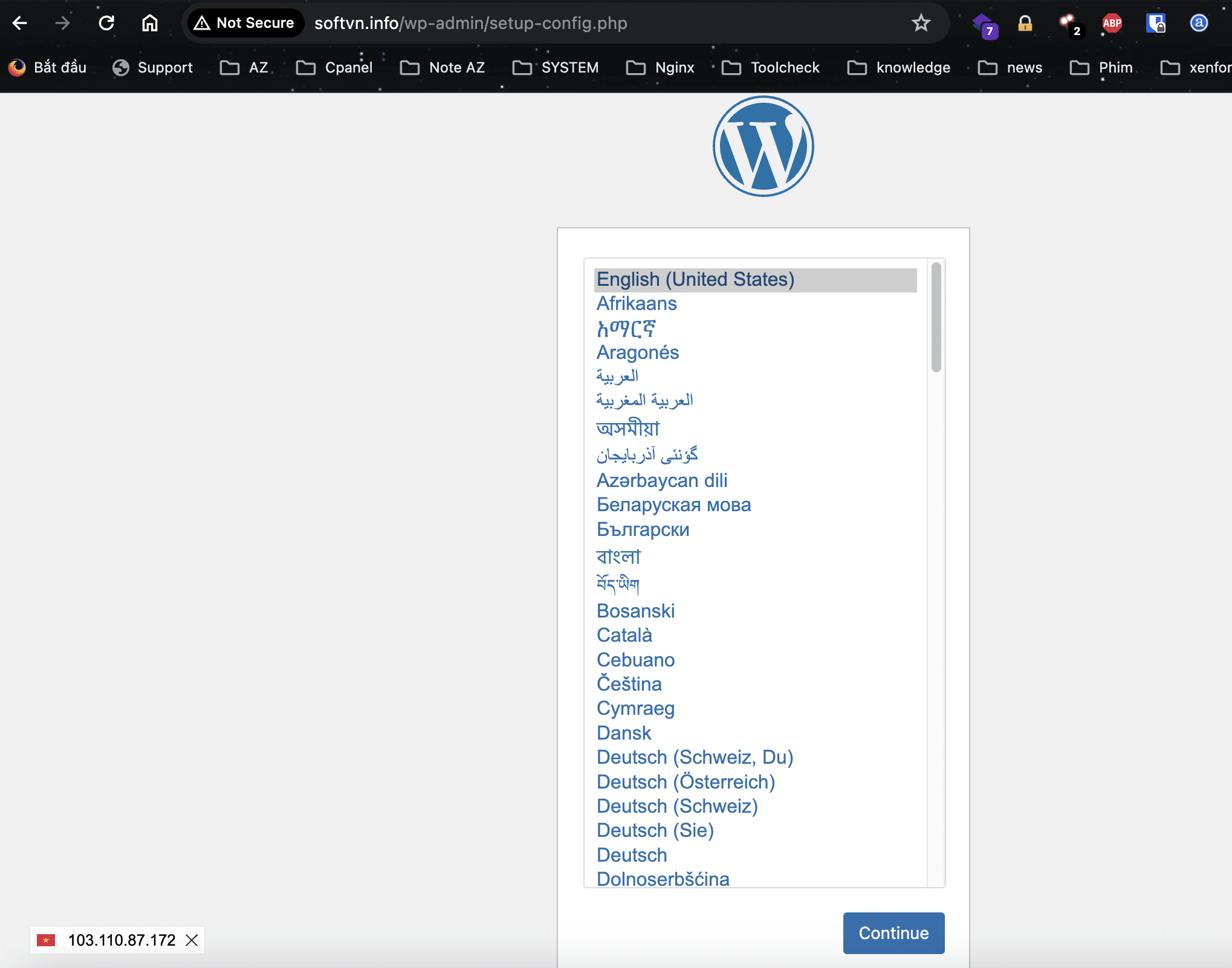Screen dimensions: 1232x968
Task: Click the language list scrollbar thumb
Action: [936, 317]
